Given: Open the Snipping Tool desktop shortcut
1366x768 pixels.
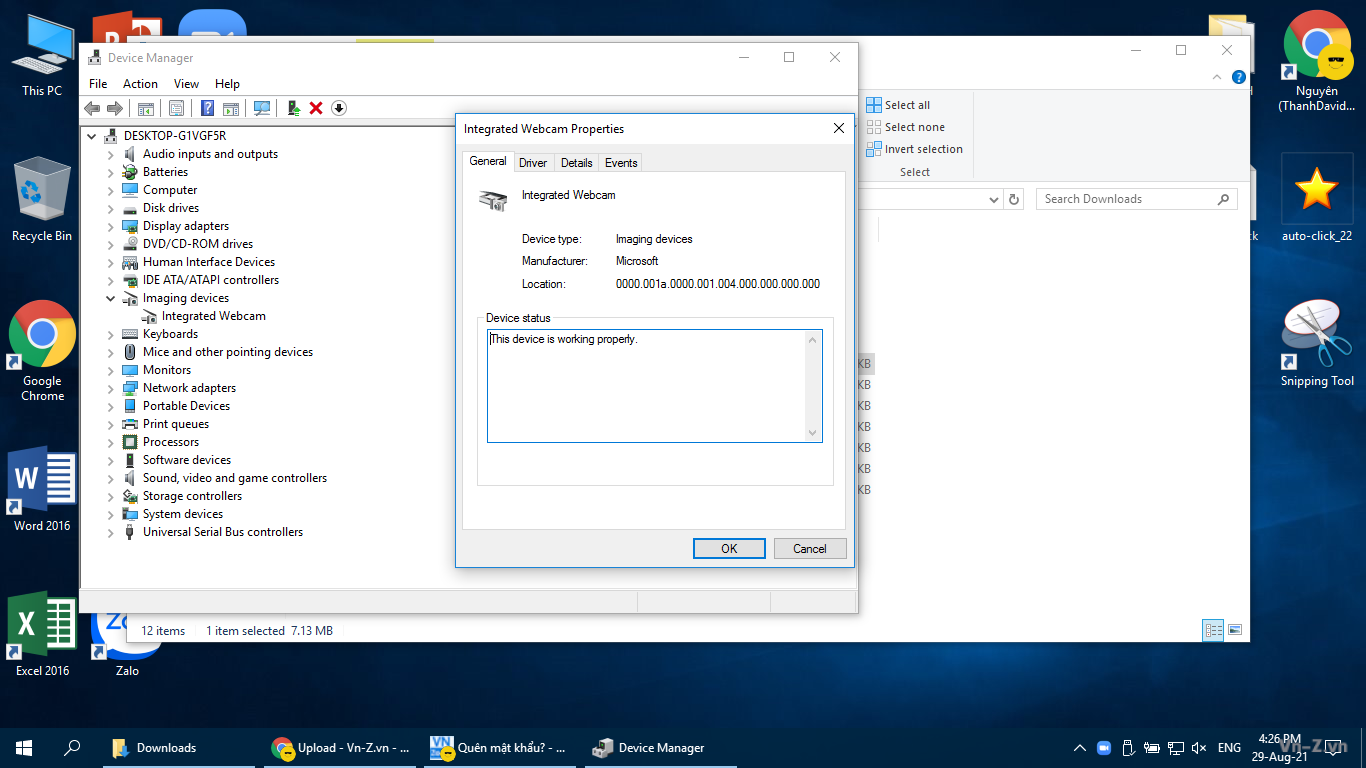Looking at the screenshot, I should pos(1317,343).
